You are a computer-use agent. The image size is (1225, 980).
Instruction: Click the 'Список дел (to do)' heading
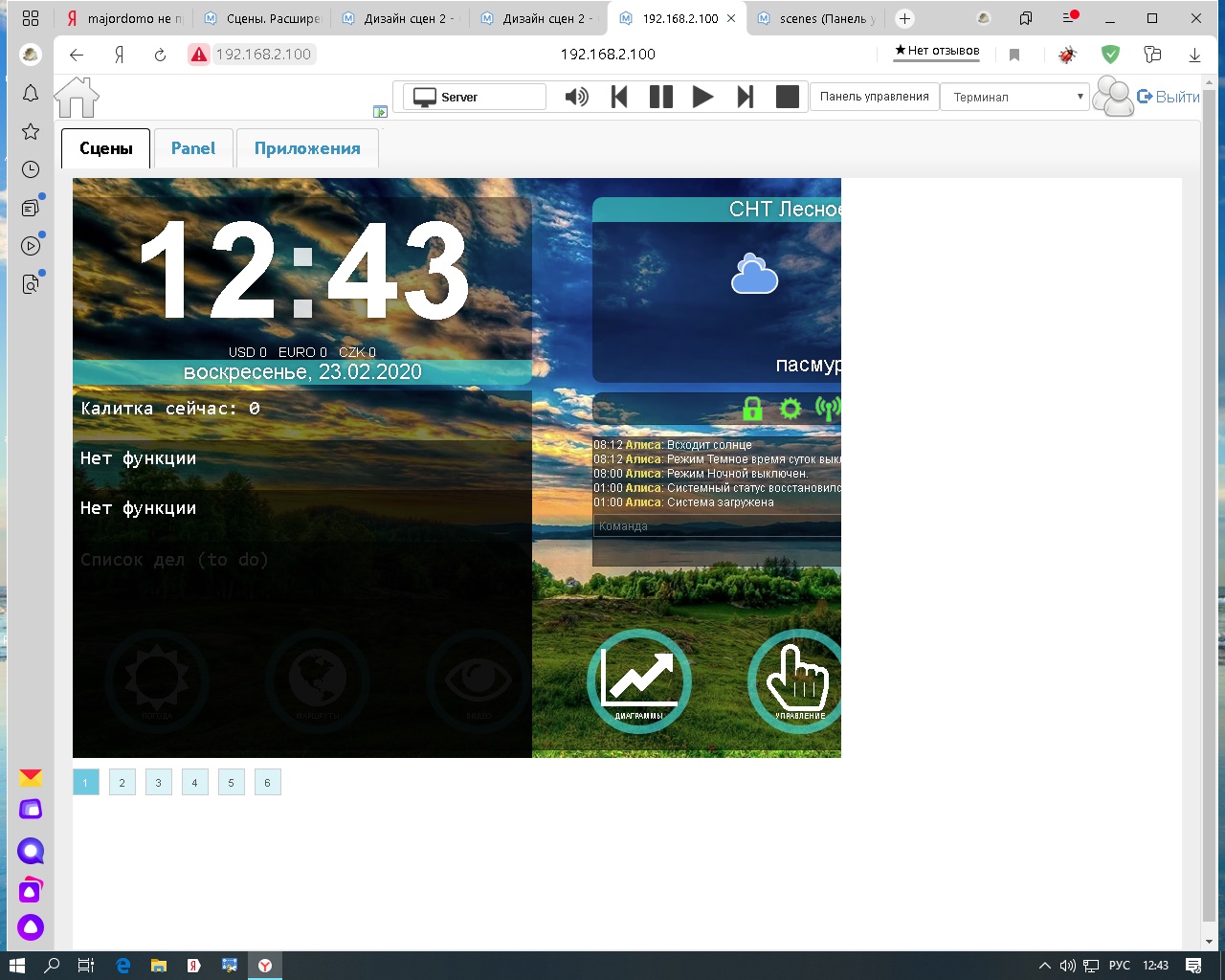tap(174, 560)
